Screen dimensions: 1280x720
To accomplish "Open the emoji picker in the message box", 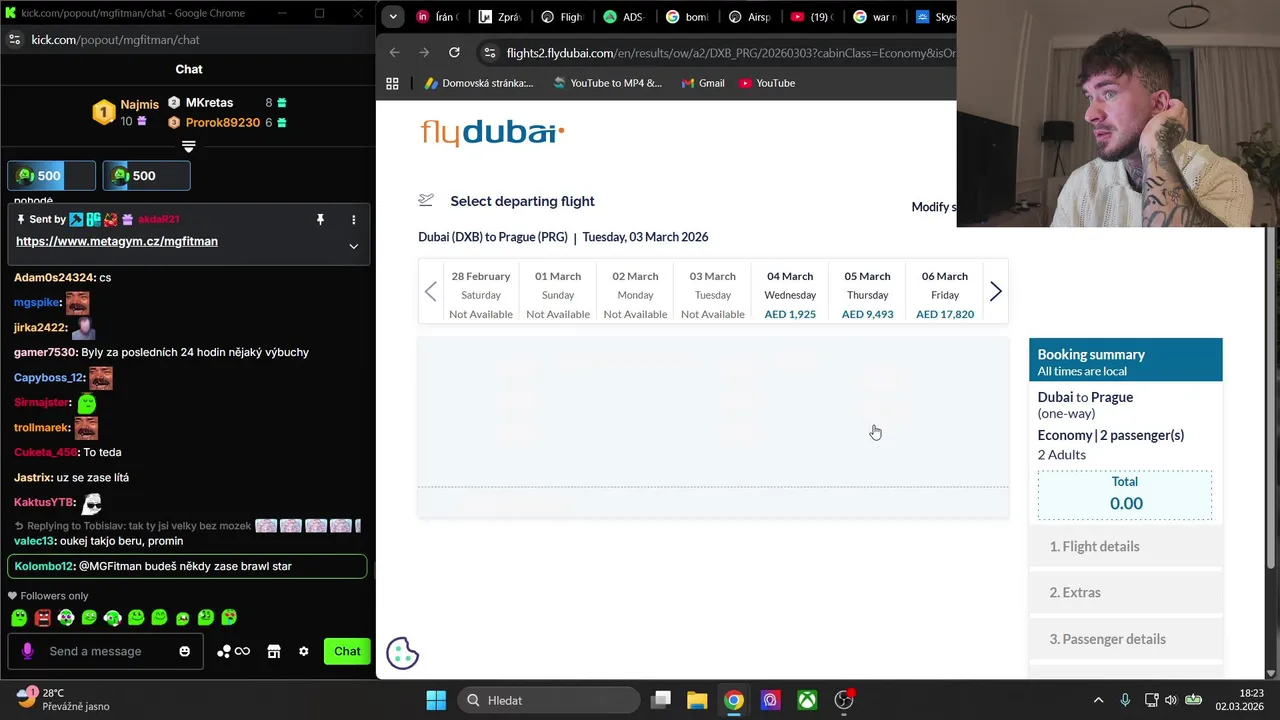I will (184, 651).
